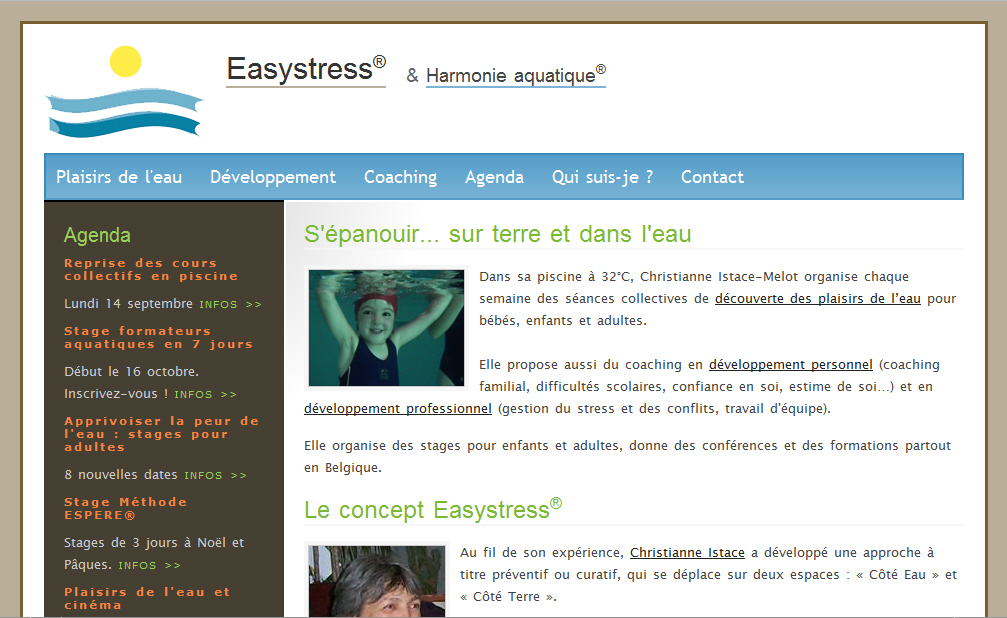
Task: Click Apprivoiser la peur de l'eau heading
Action: click(161, 434)
